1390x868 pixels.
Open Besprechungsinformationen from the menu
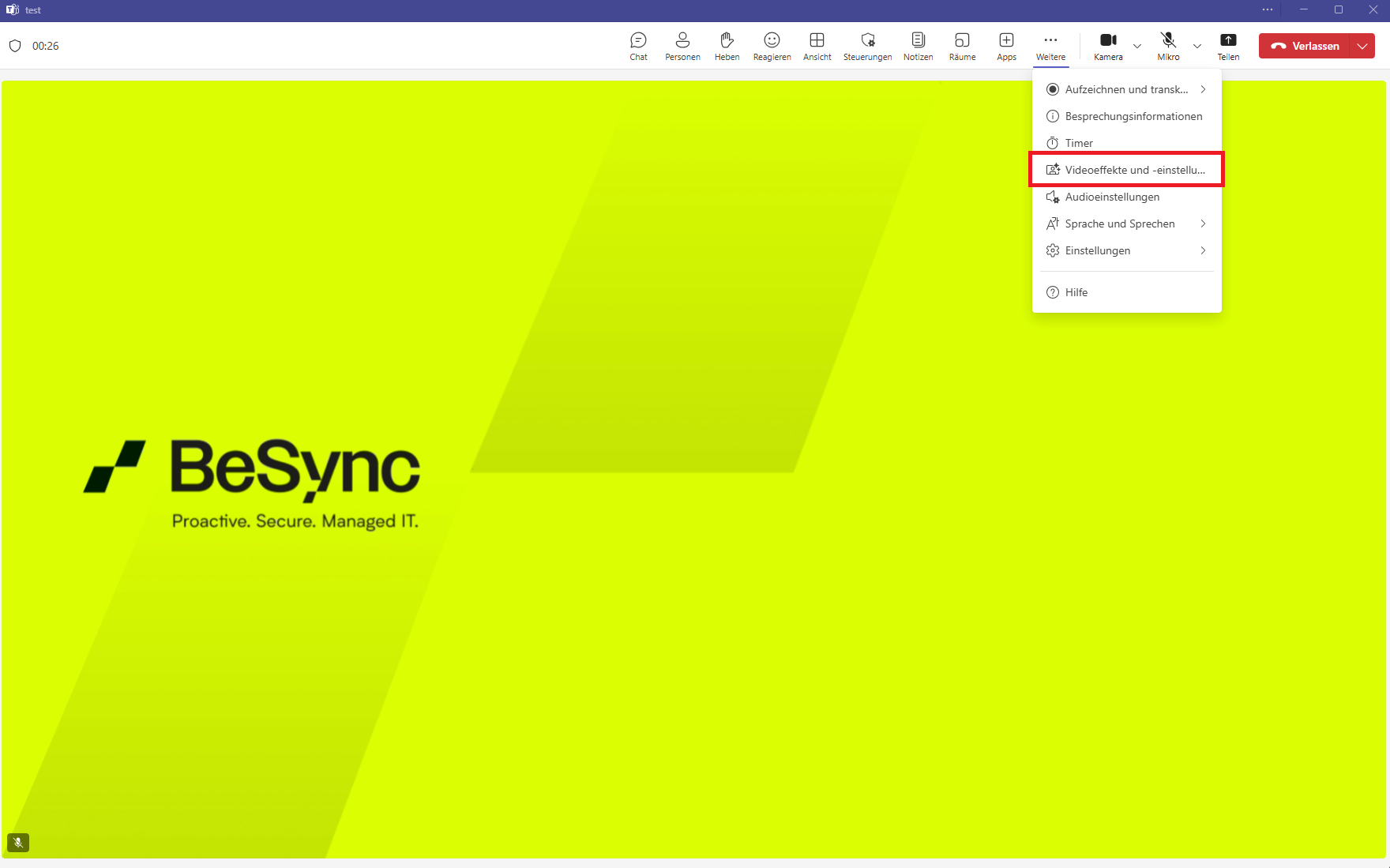click(x=1133, y=116)
